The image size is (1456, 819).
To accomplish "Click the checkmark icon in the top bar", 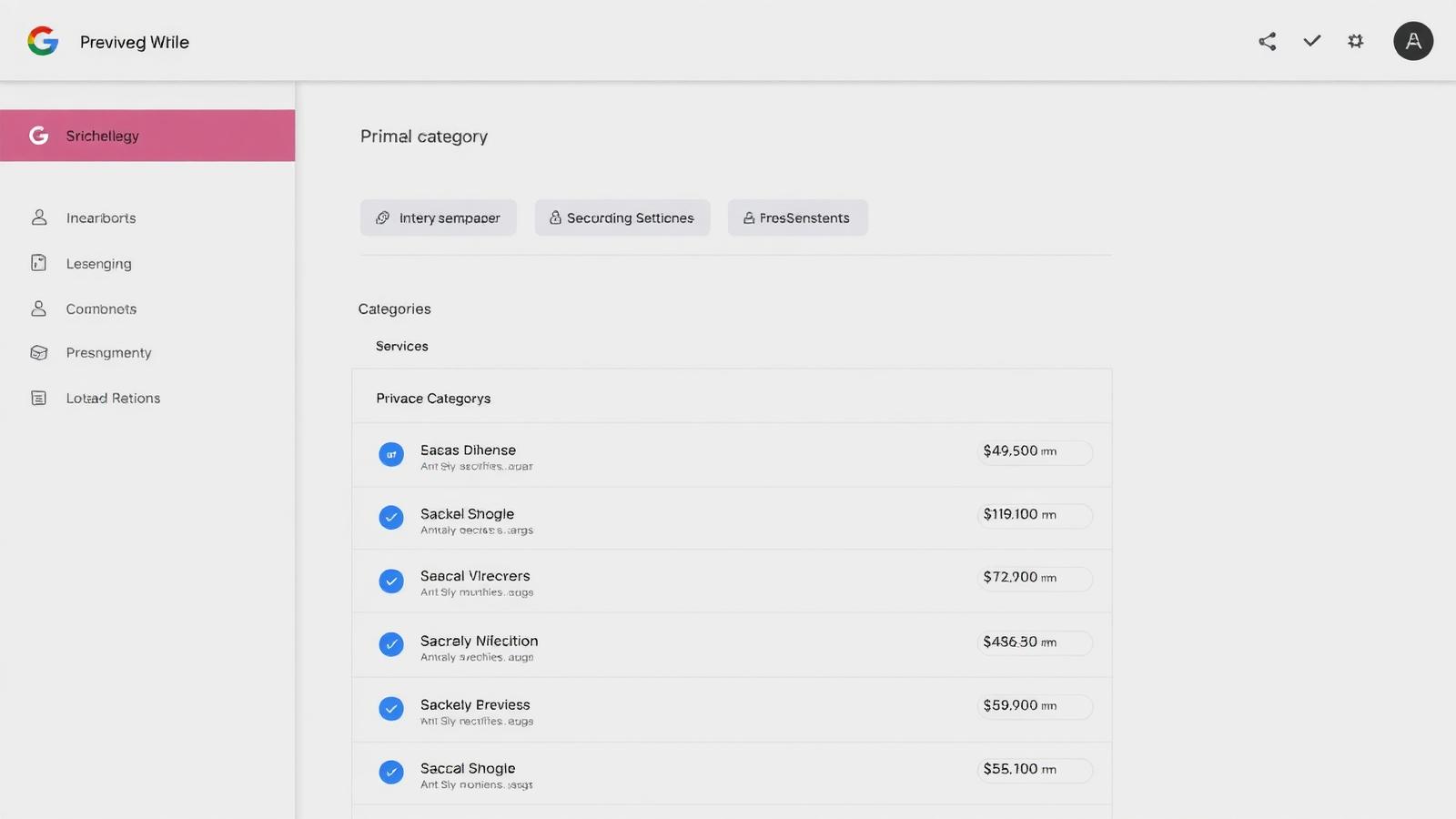I will point(1311,41).
